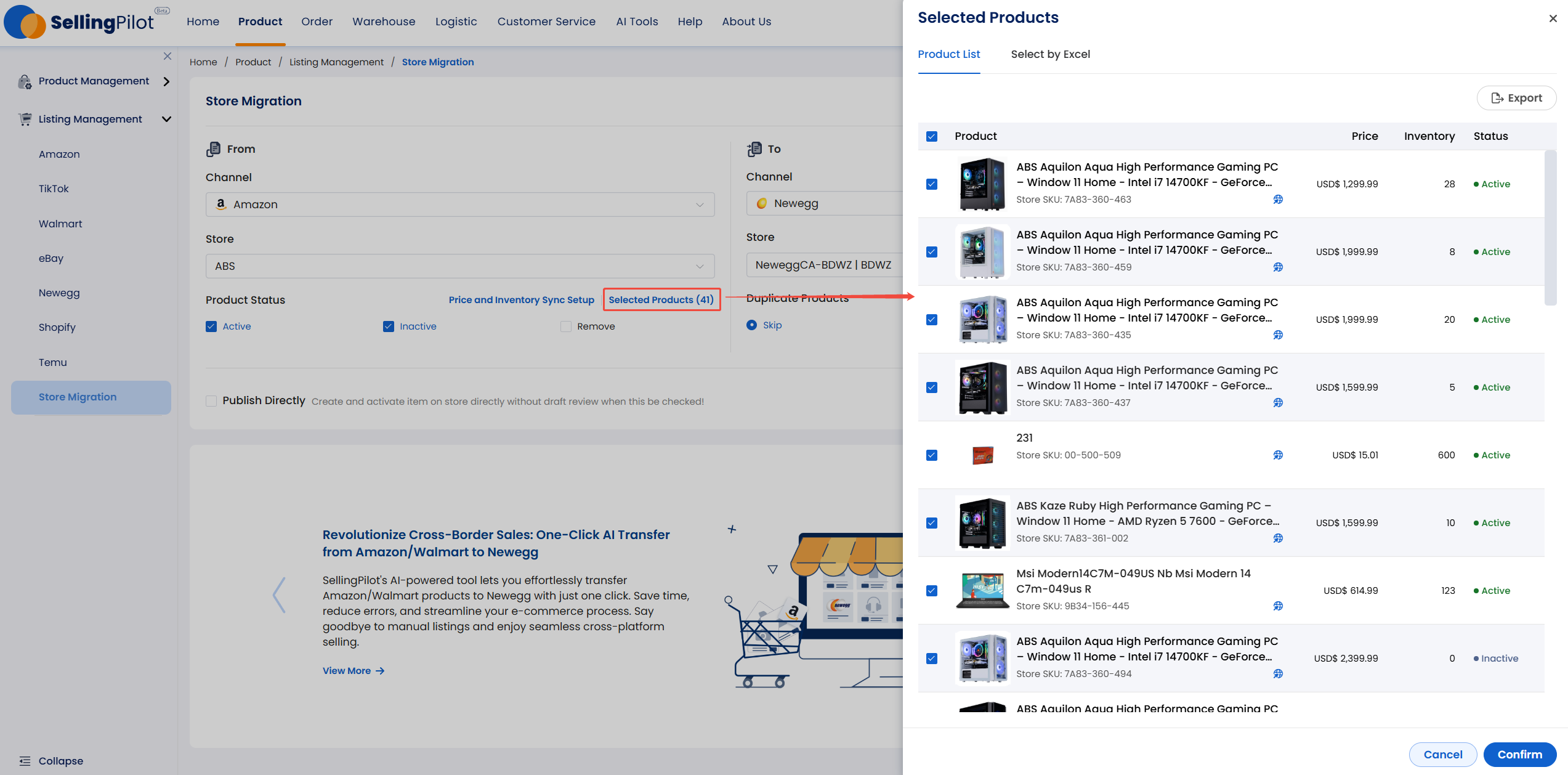Click the Listing Management cart icon
Viewport: 1568px width, 775px height.
click(25, 119)
